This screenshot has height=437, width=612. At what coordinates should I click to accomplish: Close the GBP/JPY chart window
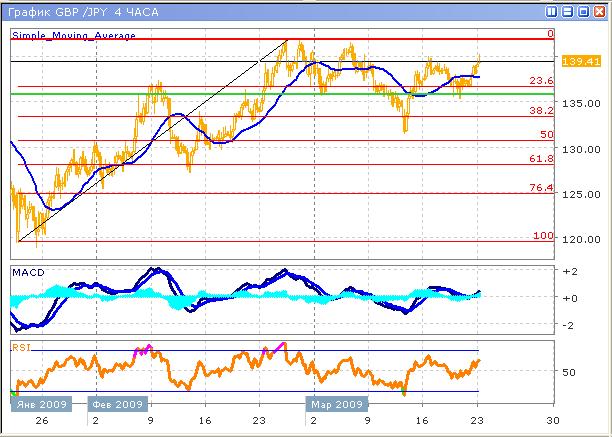coord(598,10)
